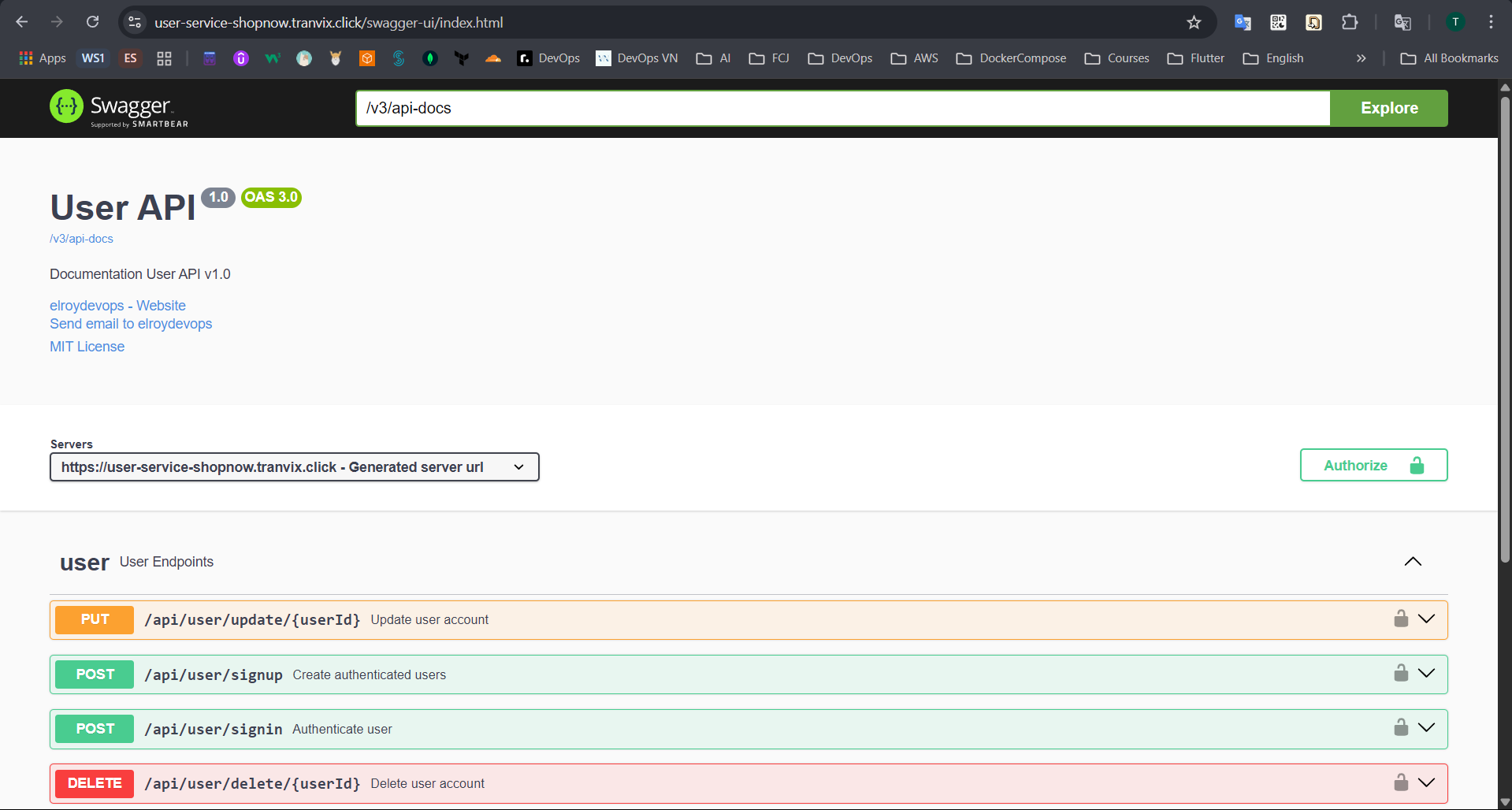The width and height of the screenshot is (1512, 810).
Task: Open the QR code scanner extension
Action: coord(1278,22)
